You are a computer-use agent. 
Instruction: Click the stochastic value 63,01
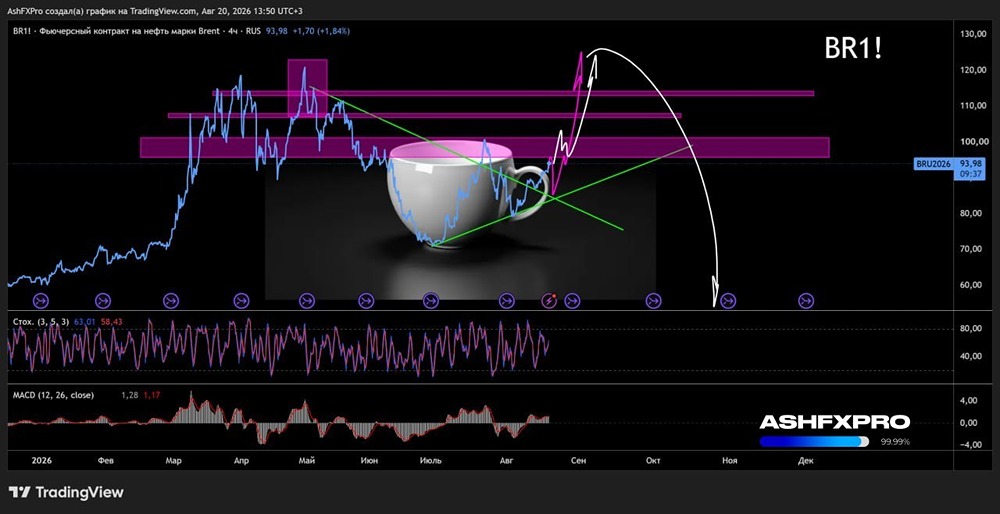(x=84, y=322)
